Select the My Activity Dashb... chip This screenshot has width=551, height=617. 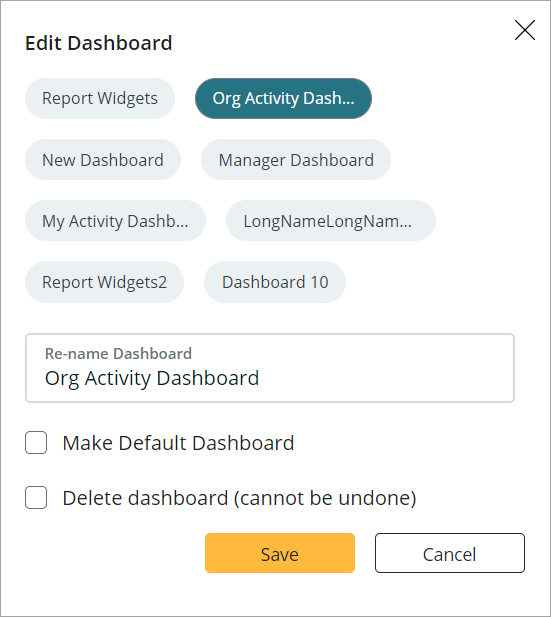coord(115,221)
